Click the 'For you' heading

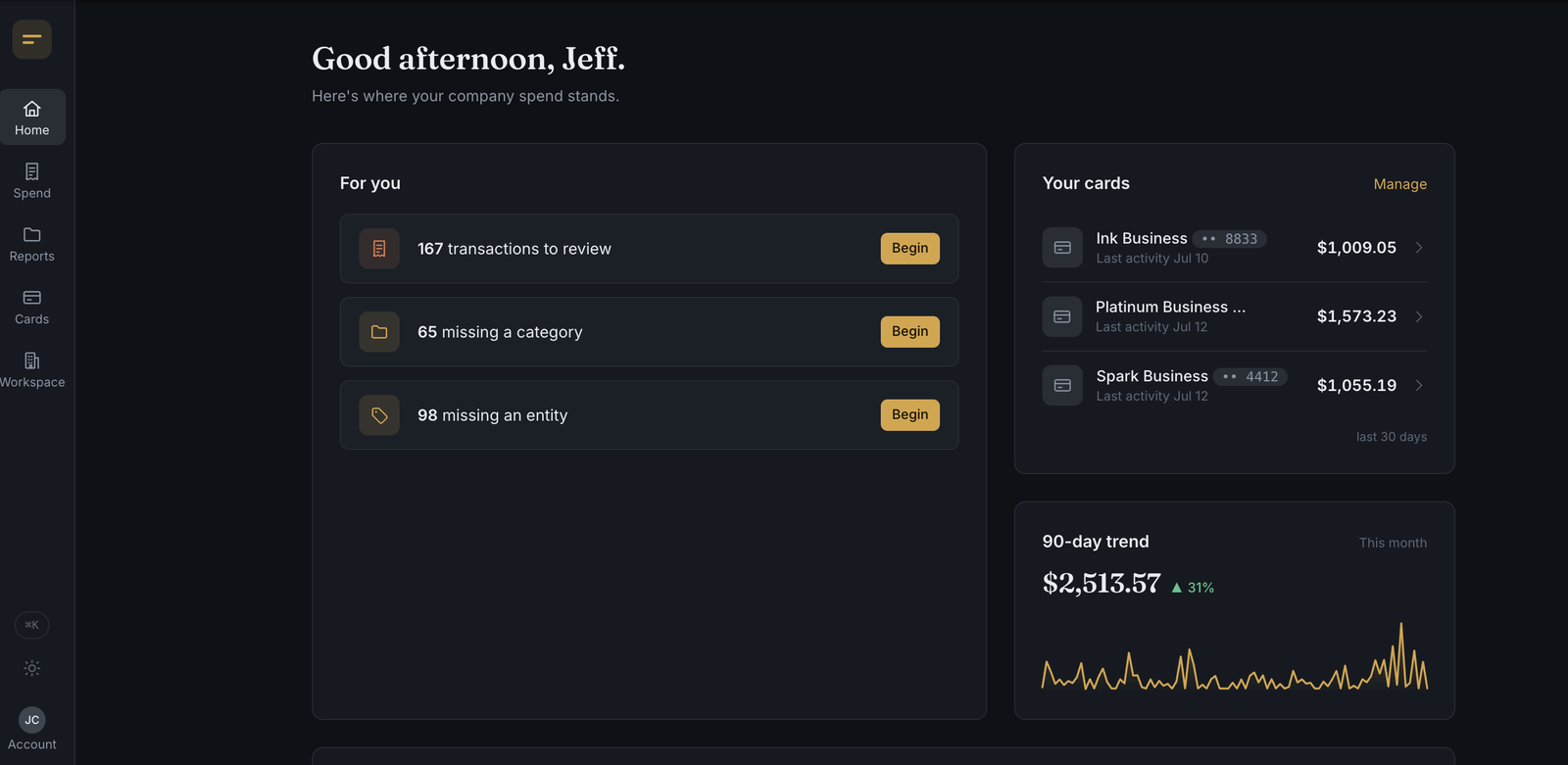coord(370,183)
